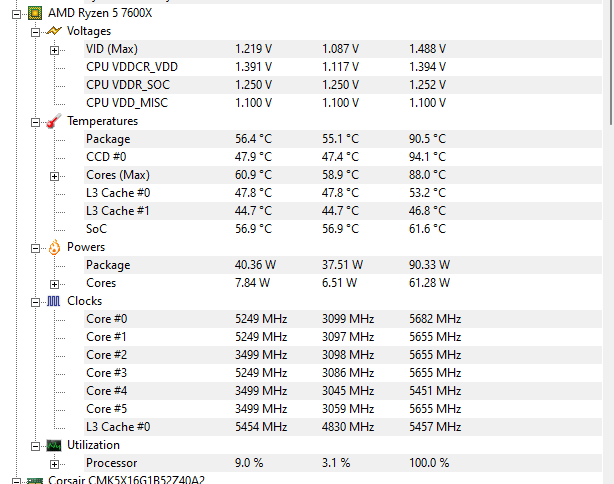Expand the Cores (Max) temperature entry
Image resolution: width=614 pixels, height=484 pixels.
click(x=55, y=175)
